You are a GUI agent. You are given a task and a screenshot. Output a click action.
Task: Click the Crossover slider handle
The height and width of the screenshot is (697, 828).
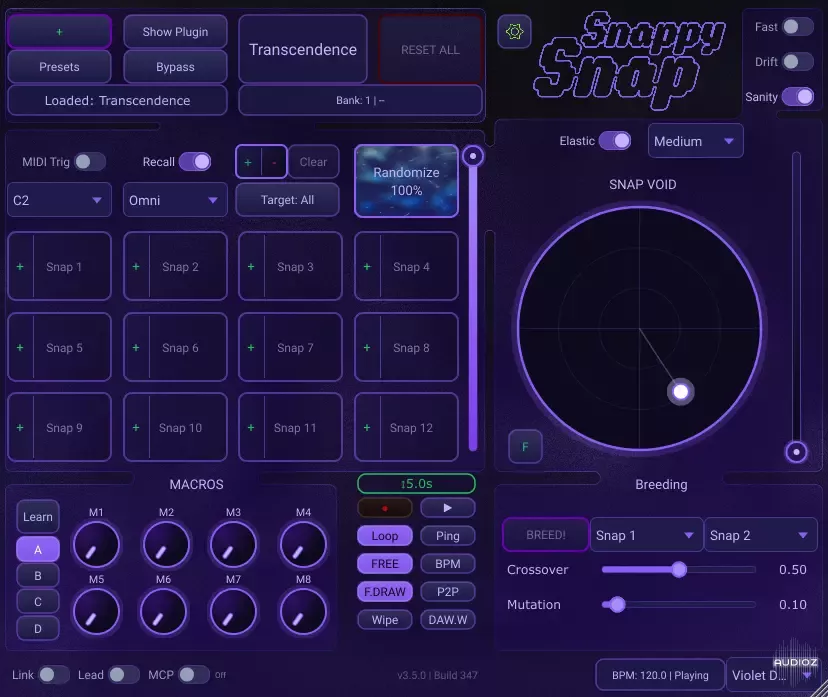point(679,570)
